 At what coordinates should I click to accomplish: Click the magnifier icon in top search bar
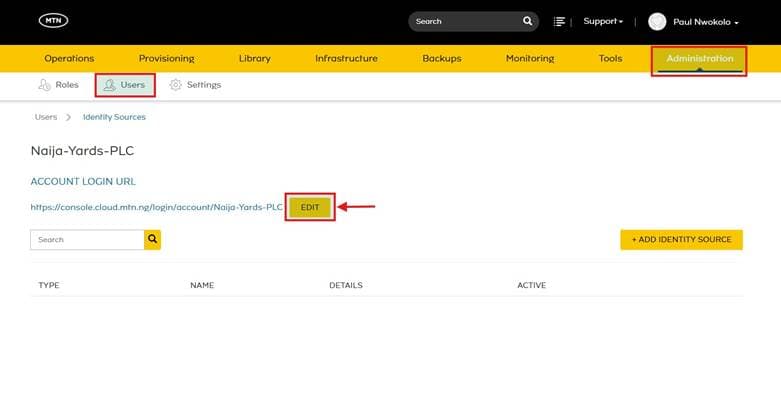527,21
